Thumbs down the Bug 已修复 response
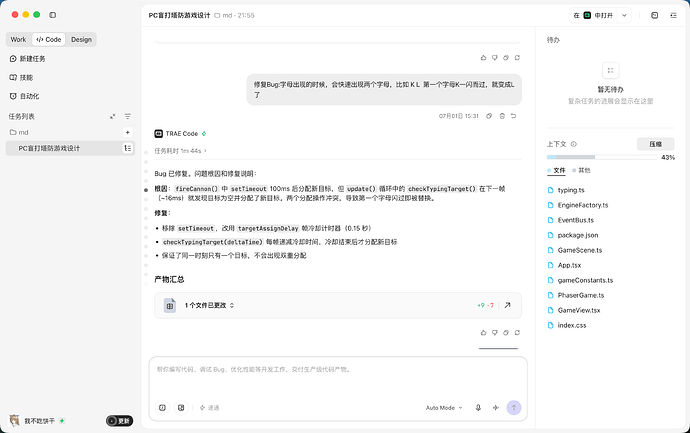The width and height of the screenshot is (690, 433). (495, 333)
